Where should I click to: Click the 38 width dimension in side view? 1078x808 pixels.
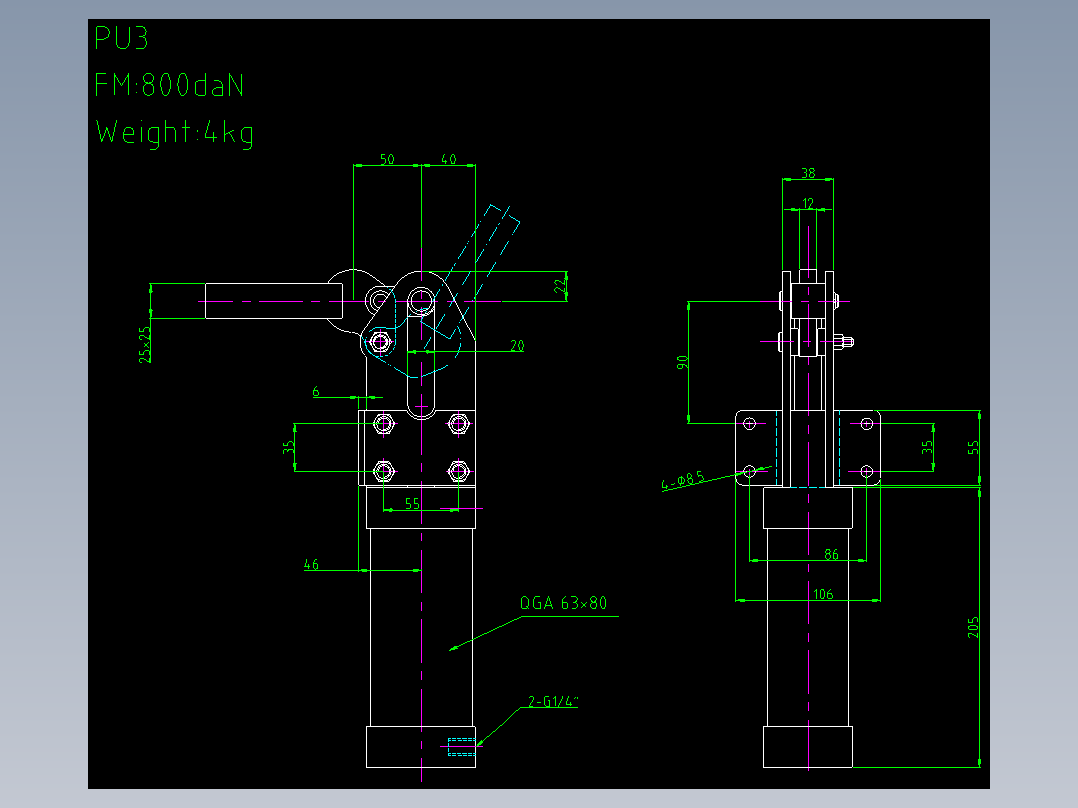[808, 173]
